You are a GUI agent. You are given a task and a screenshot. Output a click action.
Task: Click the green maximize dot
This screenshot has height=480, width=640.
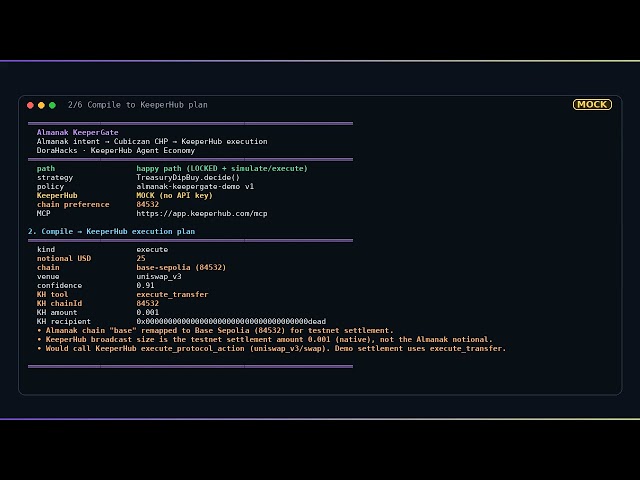point(52,105)
